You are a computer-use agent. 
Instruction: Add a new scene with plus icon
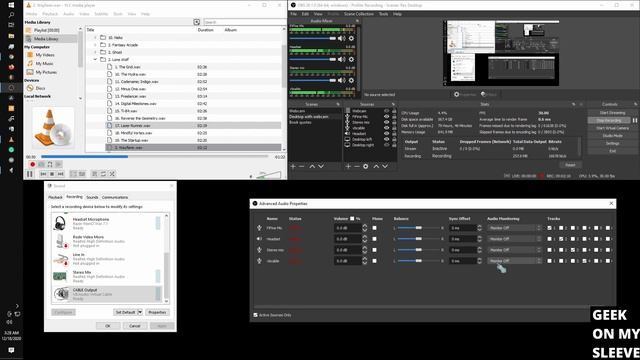click(x=293, y=167)
